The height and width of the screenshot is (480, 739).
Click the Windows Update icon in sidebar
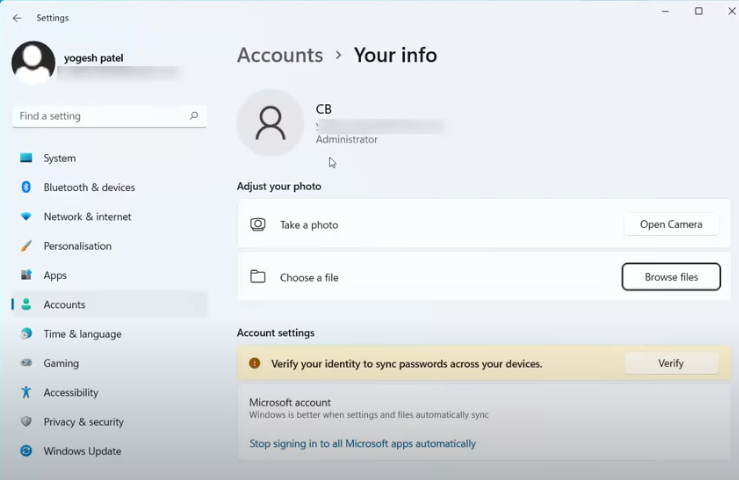[x=26, y=451]
